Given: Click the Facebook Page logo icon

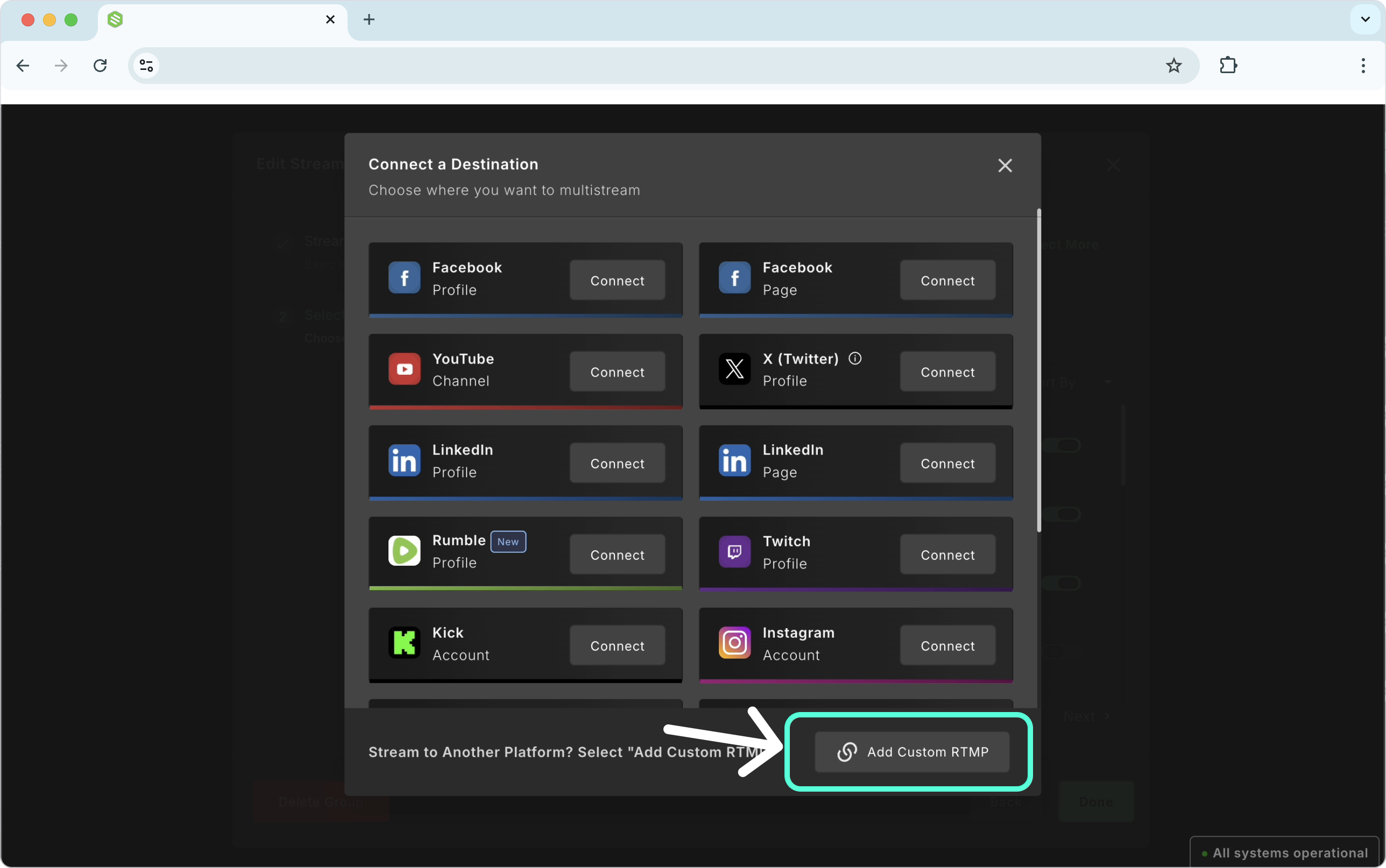Looking at the screenshot, I should (734, 279).
